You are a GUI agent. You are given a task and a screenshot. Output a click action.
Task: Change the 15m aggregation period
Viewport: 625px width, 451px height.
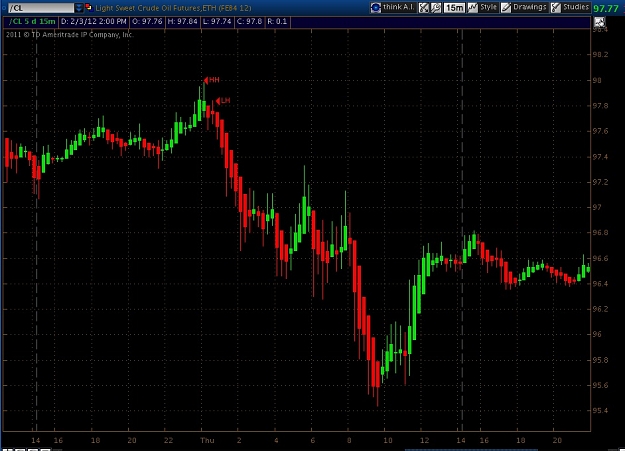click(454, 8)
